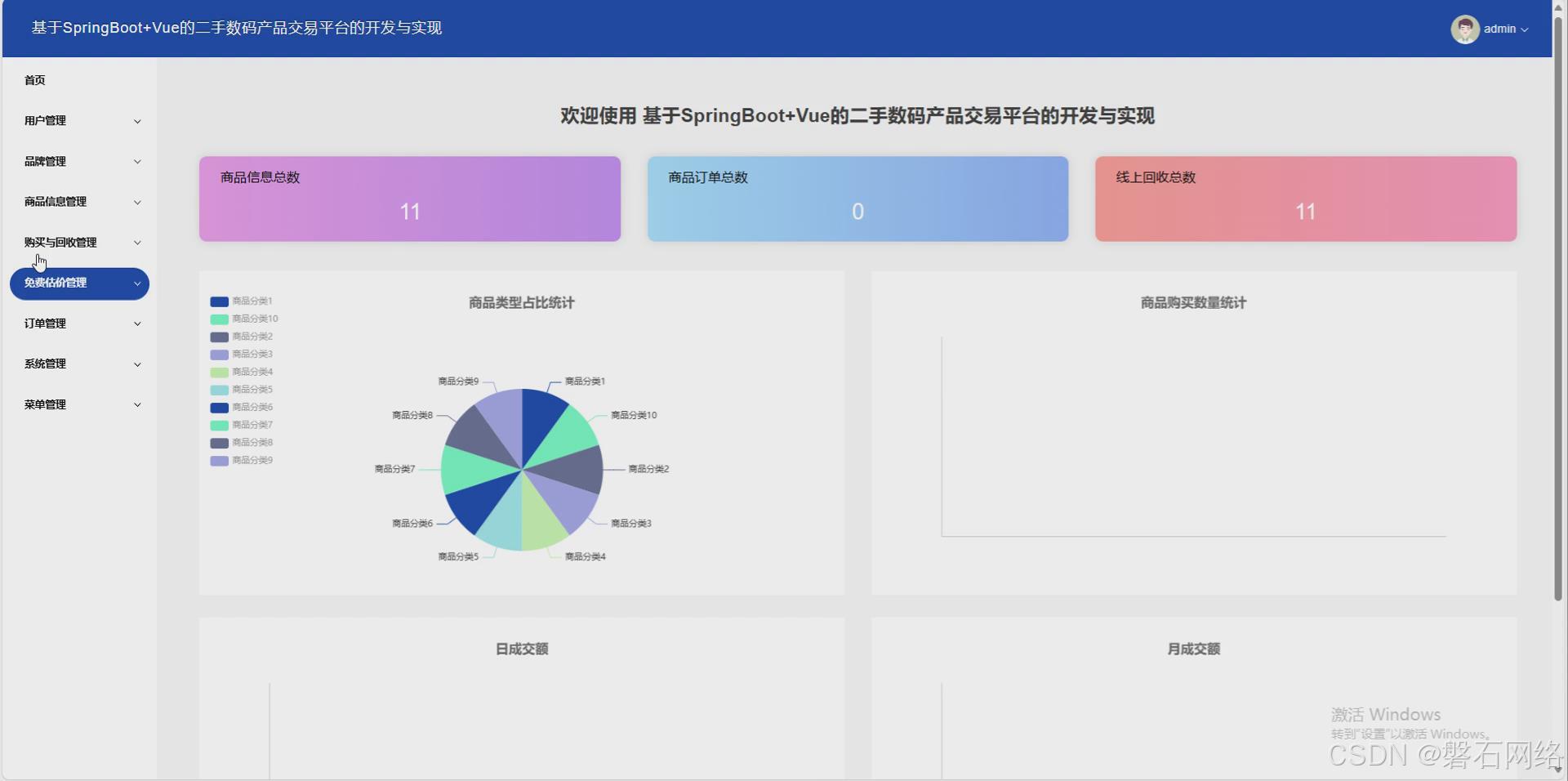This screenshot has width=1568, height=781.
Task: Expand the 品牌管理 chevron
Action: tap(137, 162)
